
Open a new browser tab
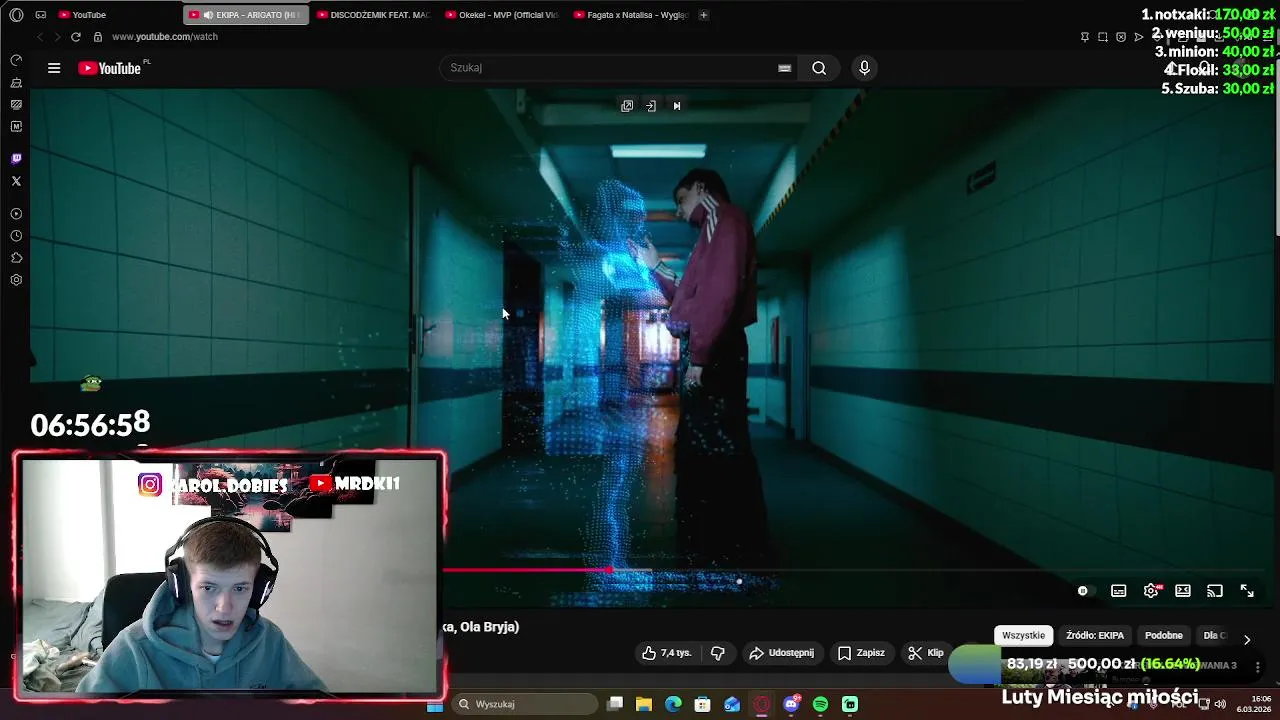tap(704, 15)
